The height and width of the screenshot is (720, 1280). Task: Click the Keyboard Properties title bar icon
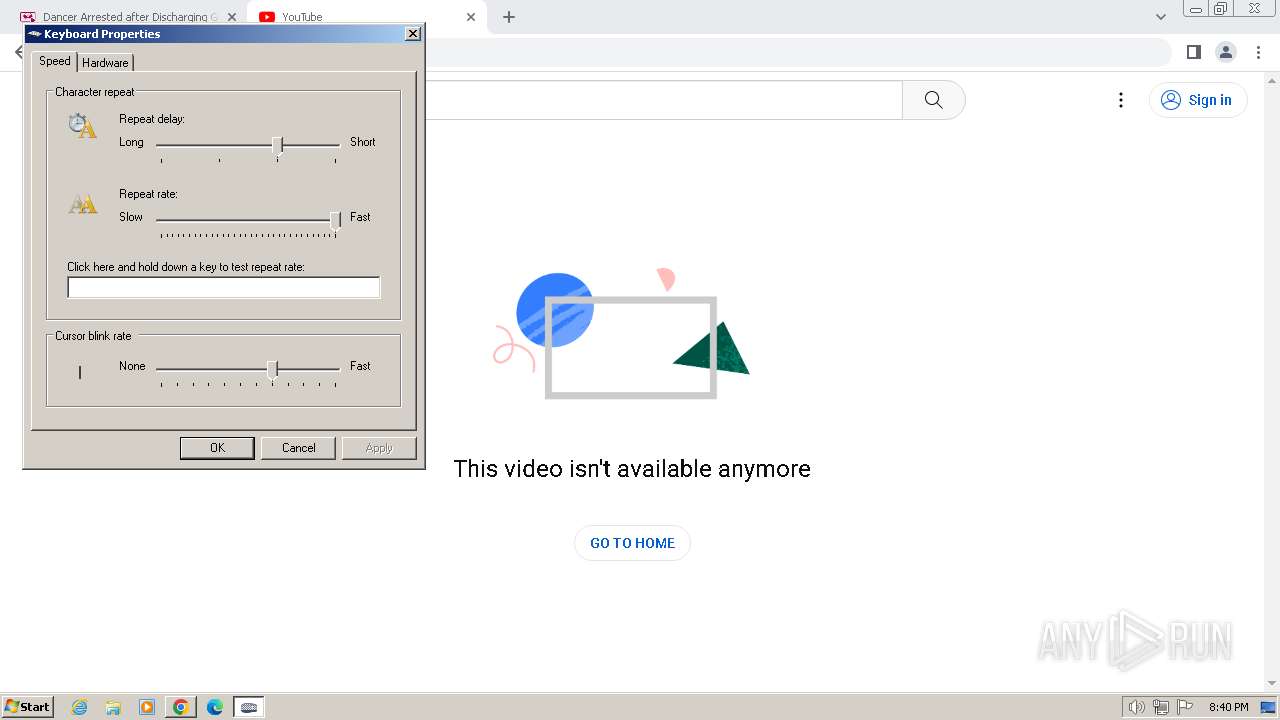point(35,34)
